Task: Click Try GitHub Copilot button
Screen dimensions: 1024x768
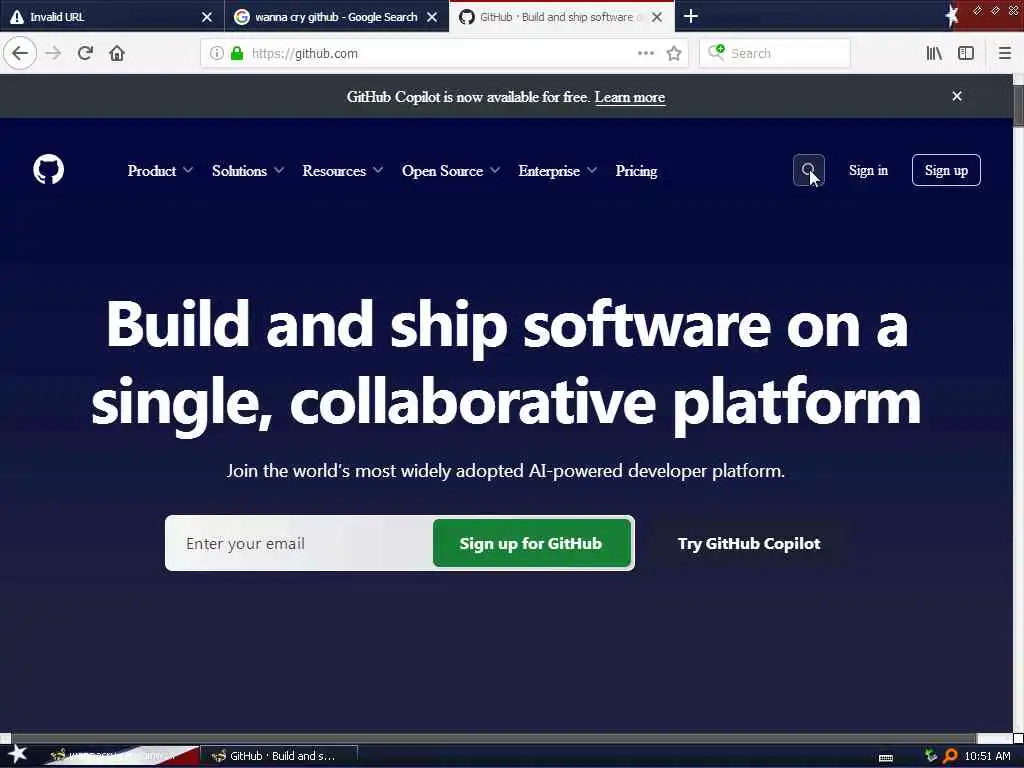Action: 748,543
